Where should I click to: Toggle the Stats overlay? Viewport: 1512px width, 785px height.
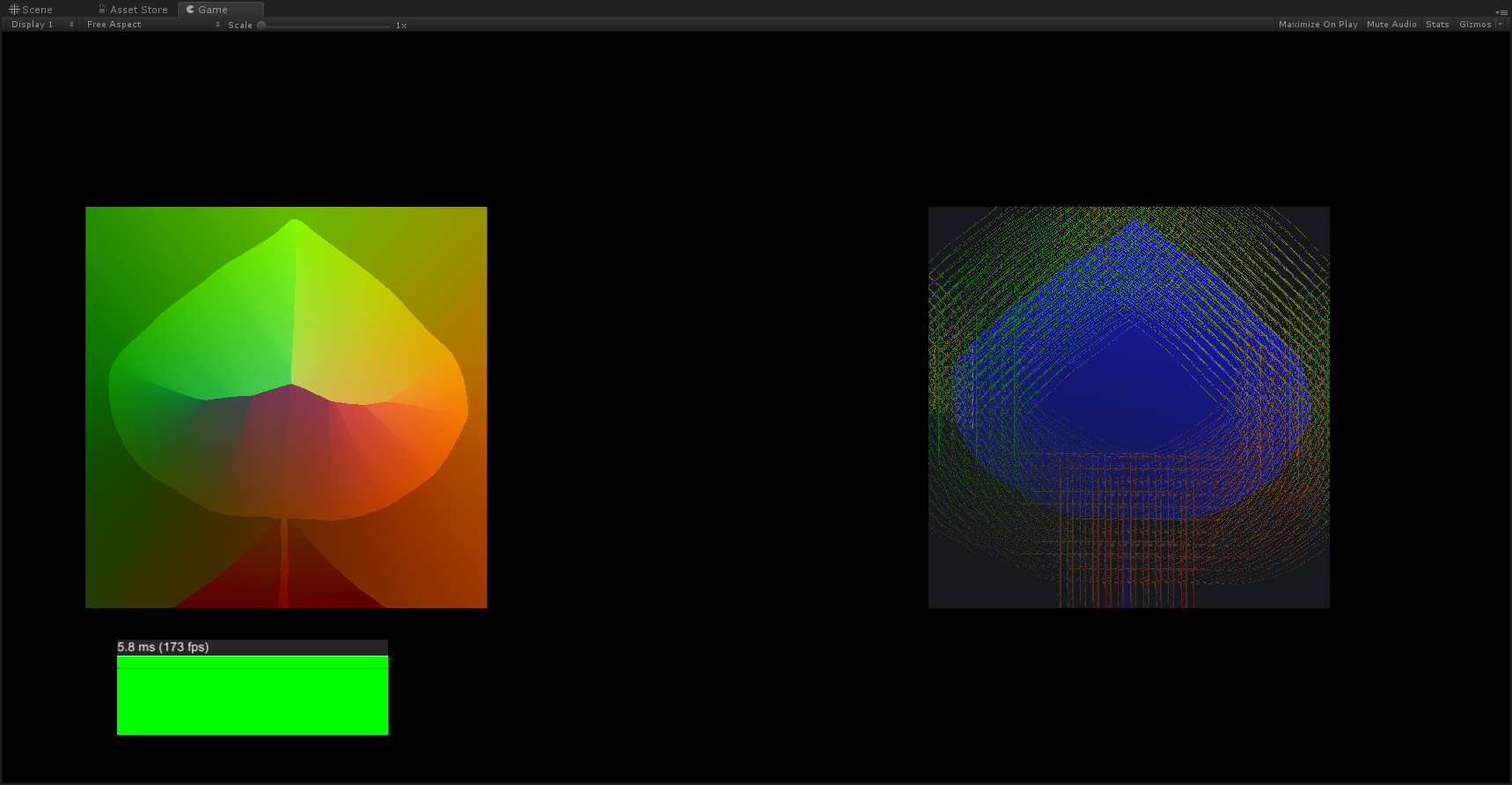[1437, 25]
